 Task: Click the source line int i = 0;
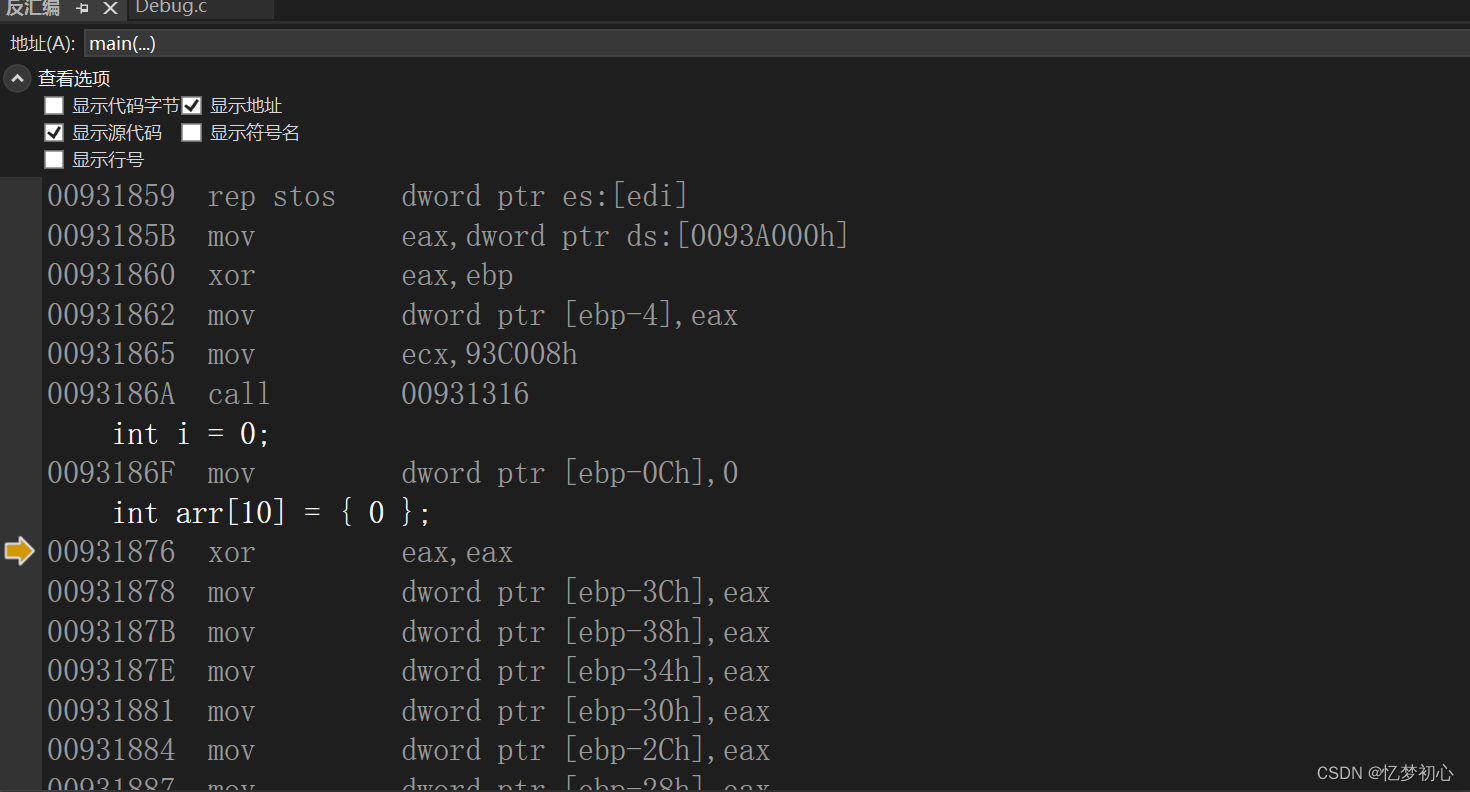pyautogui.click(x=191, y=434)
